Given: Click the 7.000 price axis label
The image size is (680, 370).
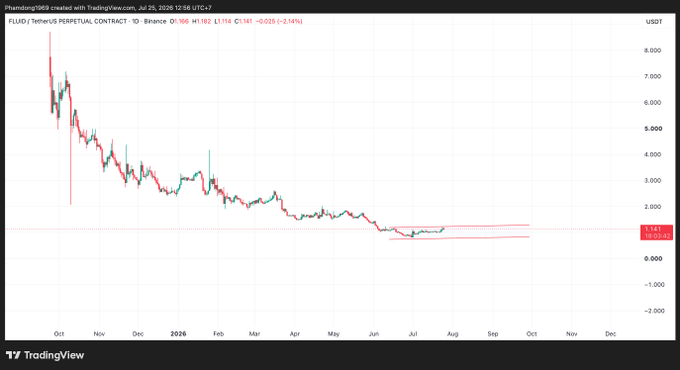Looking at the screenshot, I should (x=652, y=76).
